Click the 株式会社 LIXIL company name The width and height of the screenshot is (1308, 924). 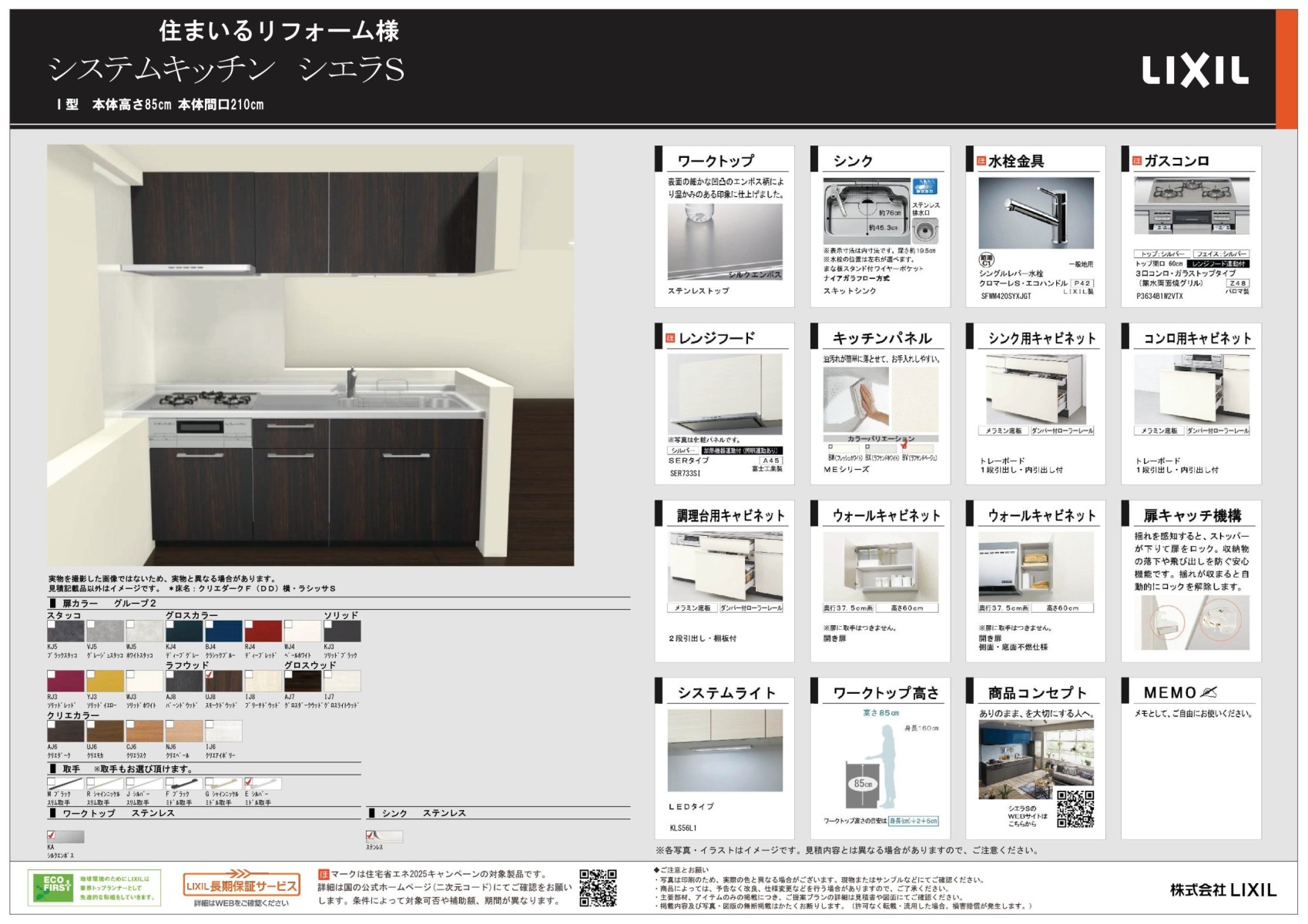tap(1223, 889)
